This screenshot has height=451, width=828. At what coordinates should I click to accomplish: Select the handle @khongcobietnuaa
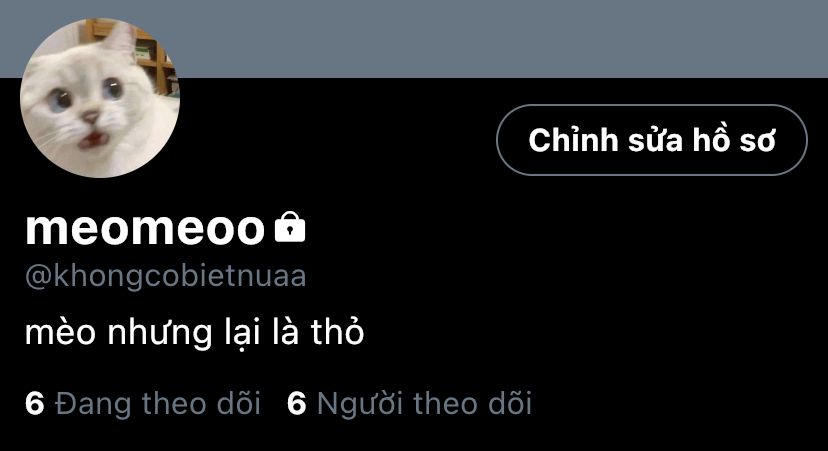tap(166, 276)
